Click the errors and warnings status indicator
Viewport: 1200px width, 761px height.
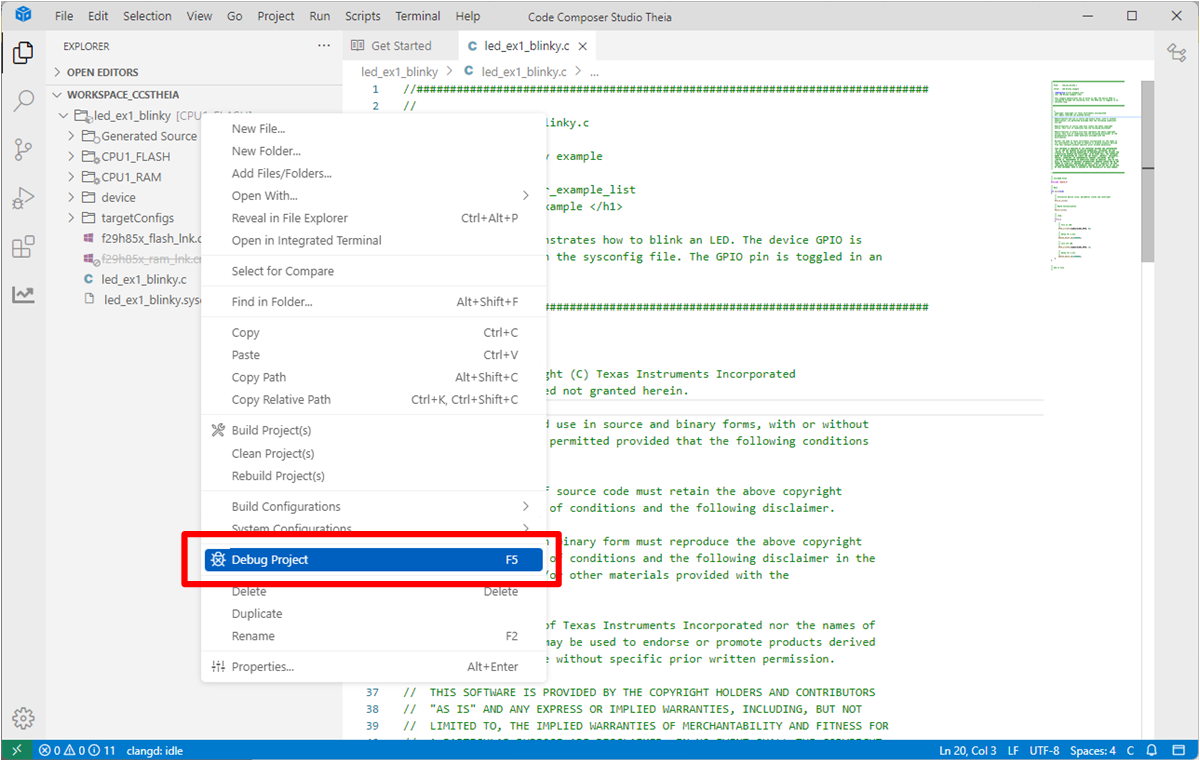(x=77, y=750)
